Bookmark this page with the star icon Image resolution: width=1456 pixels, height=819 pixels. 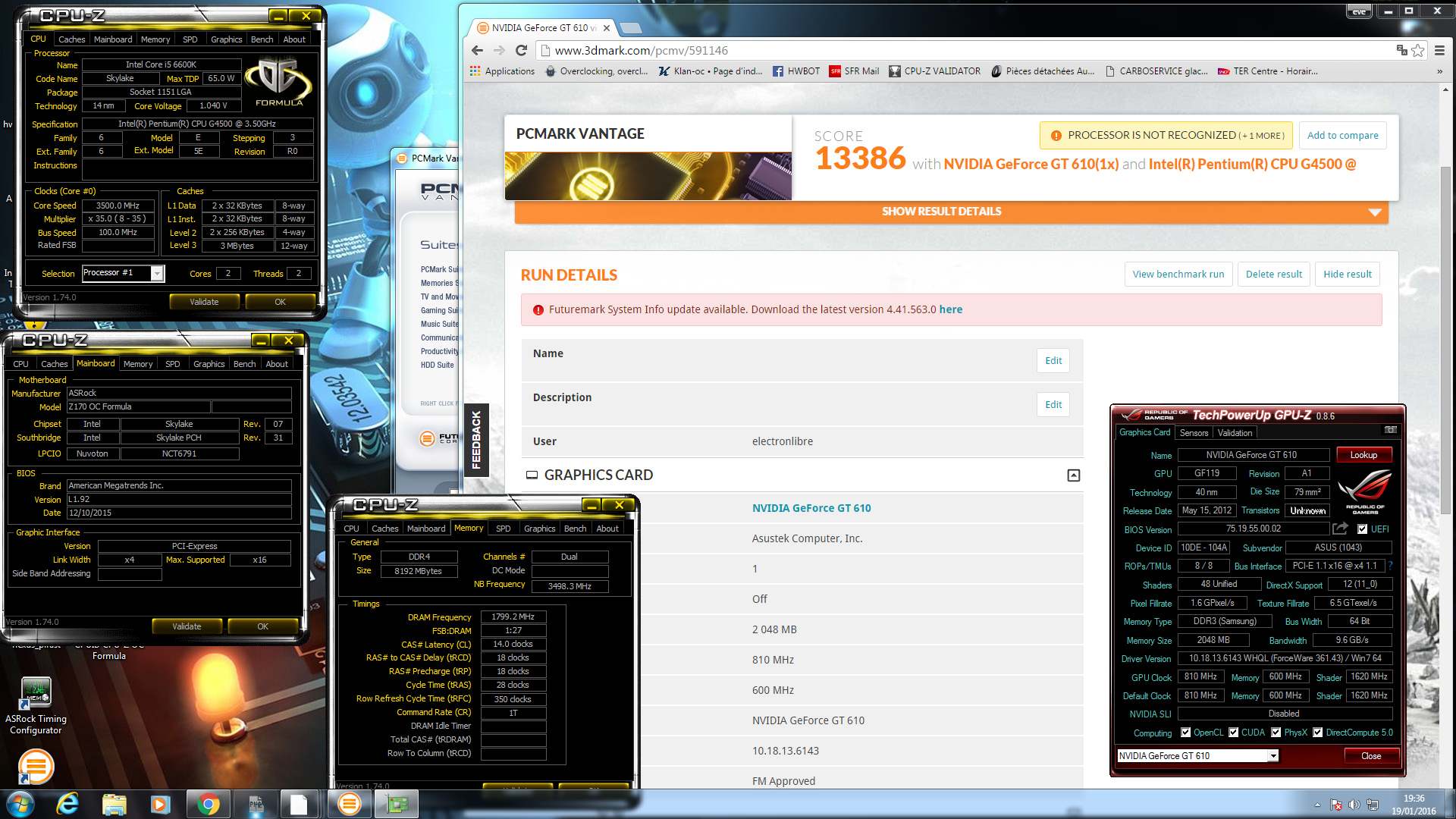[1417, 50]
